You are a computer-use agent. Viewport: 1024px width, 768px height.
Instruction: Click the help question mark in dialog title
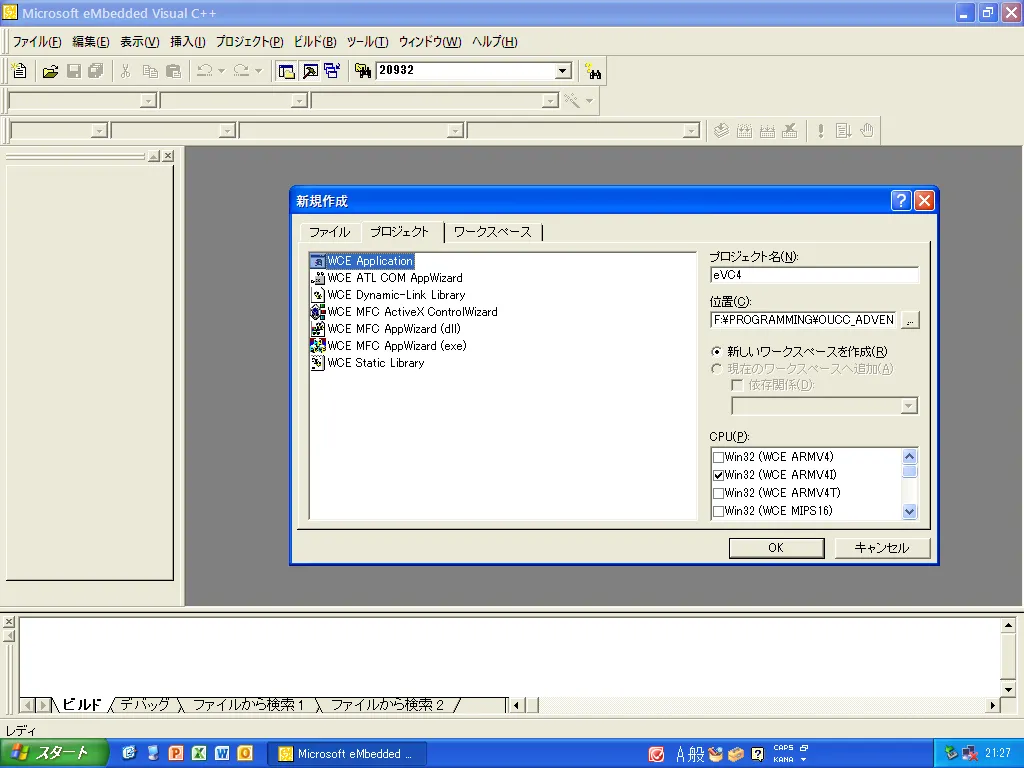pyautogui.click(x=901, y=200)
